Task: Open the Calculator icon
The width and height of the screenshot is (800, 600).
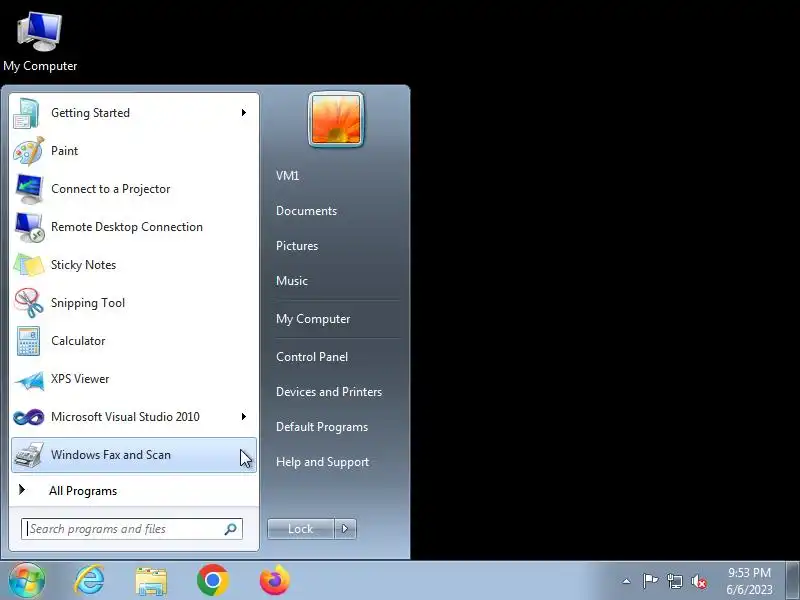Action: (28, 341)
